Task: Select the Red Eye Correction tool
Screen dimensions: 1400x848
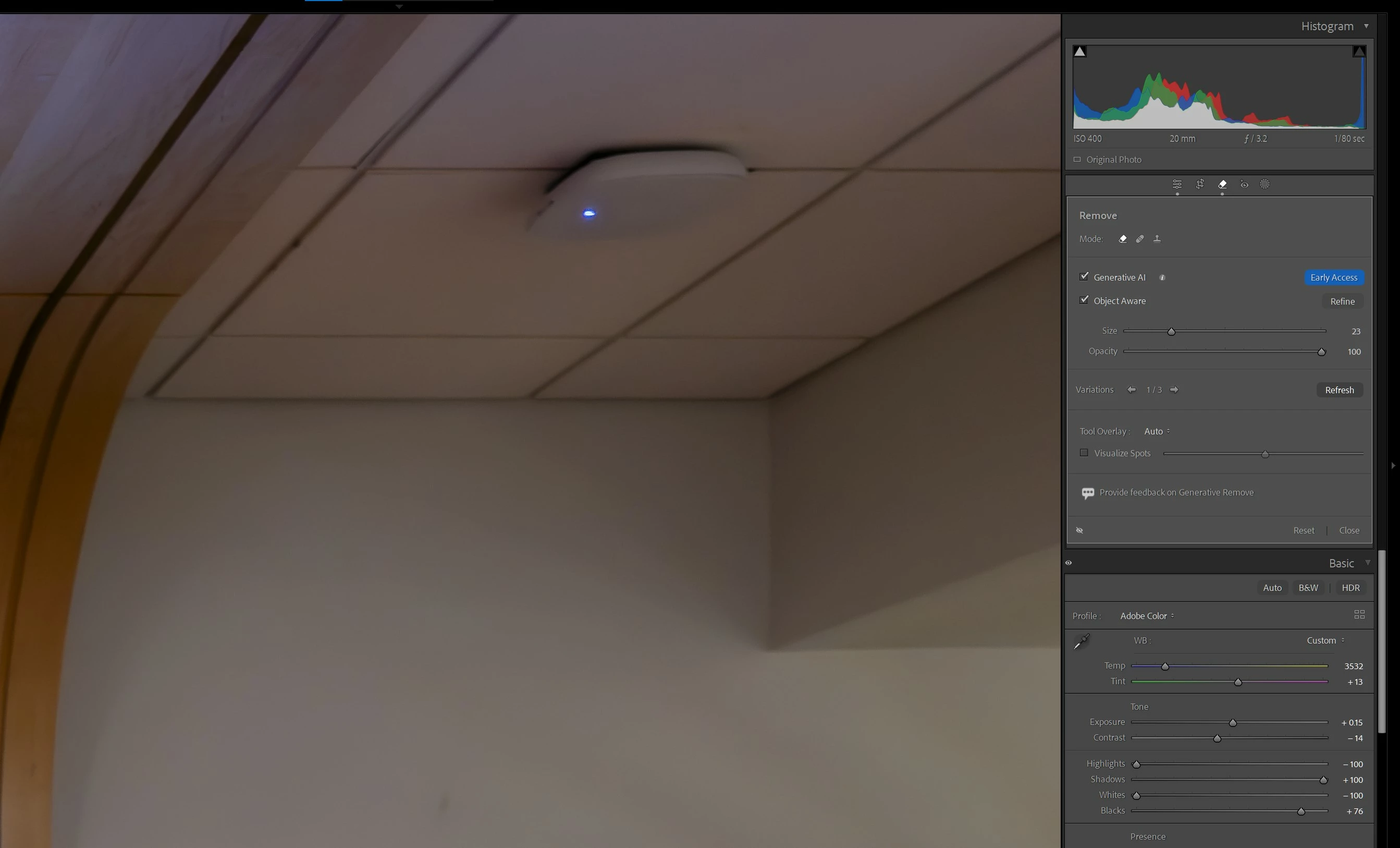Action: pyautogui.click(x=1244, y=184)
